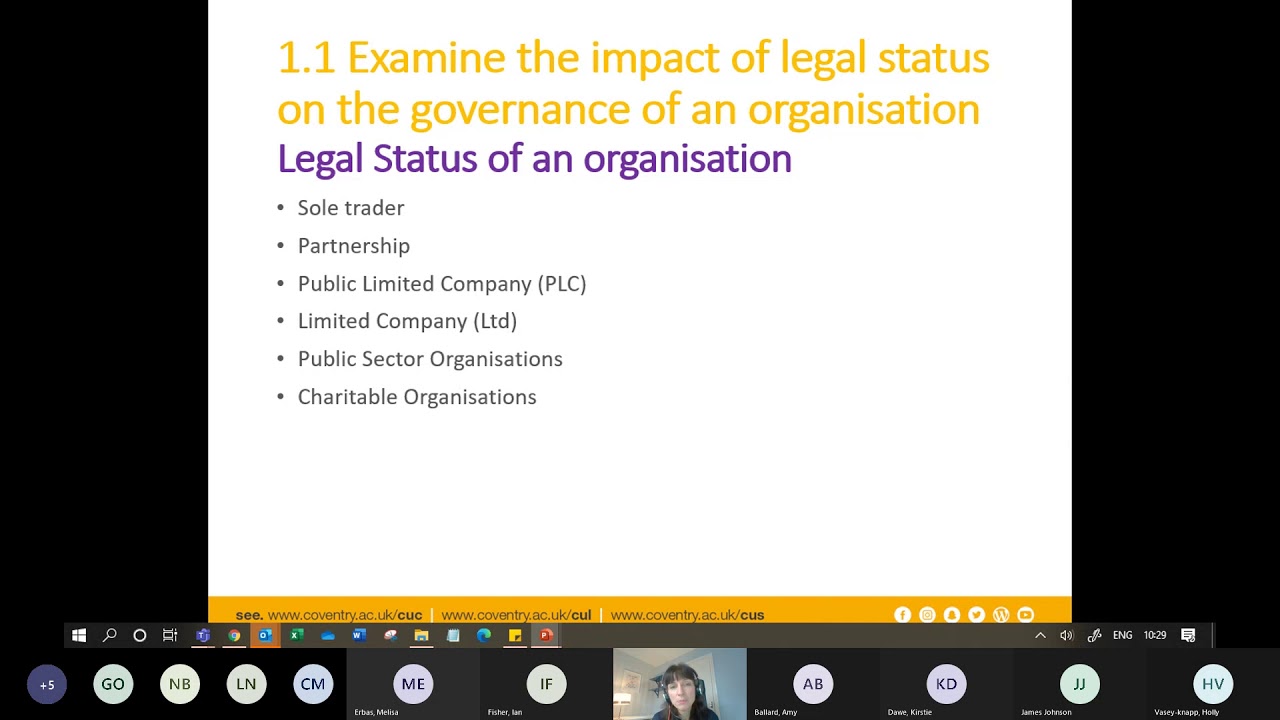Open Microsoft Edge from taskbar
Image resolution: width=1280 pixels, height=720 pixels.
(484, 635)
